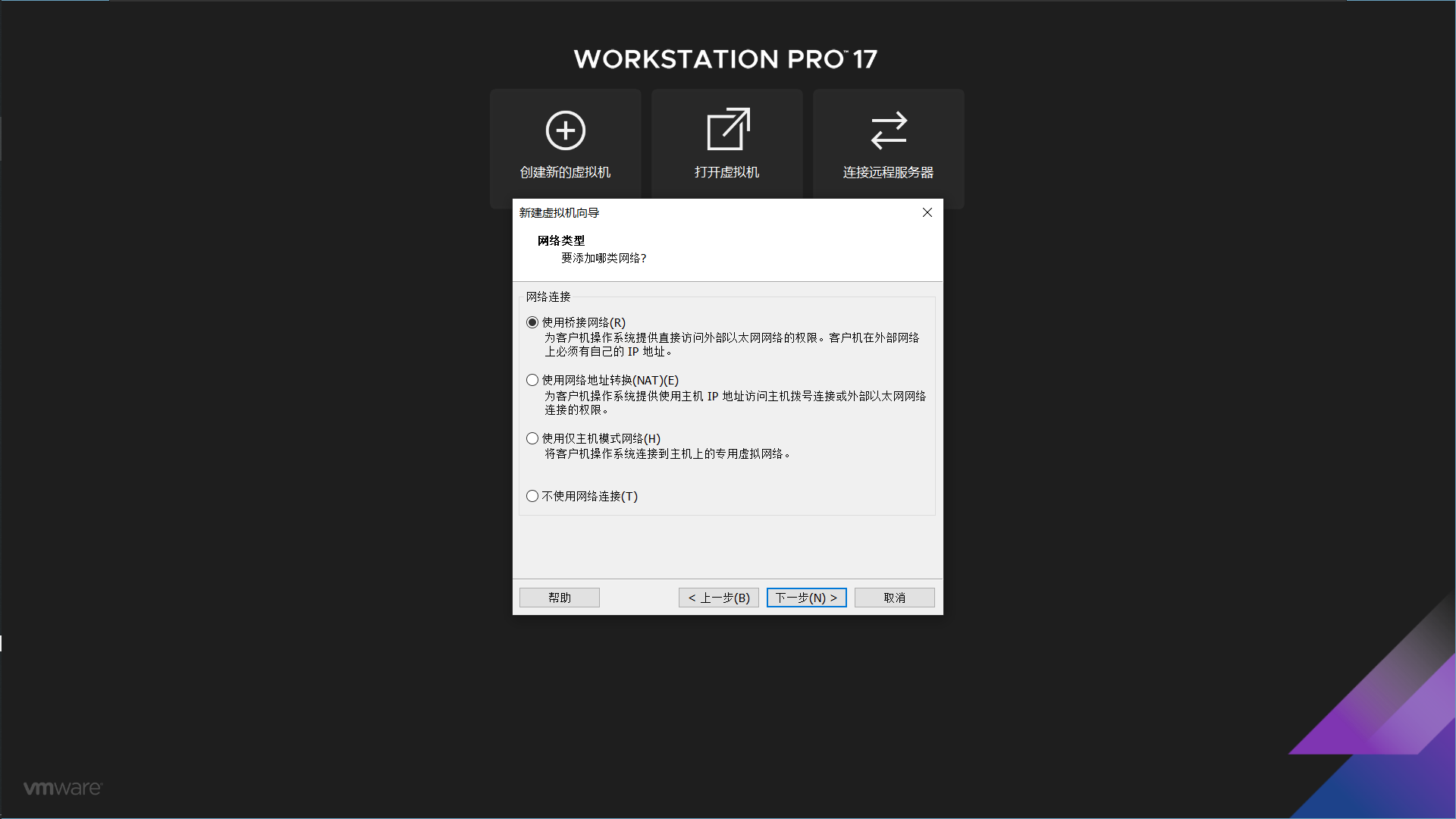The width and height of the screenshot is (1456, 819).
Task: Click the 创建新的虚拟机 label
Action: tap(565, 172)
